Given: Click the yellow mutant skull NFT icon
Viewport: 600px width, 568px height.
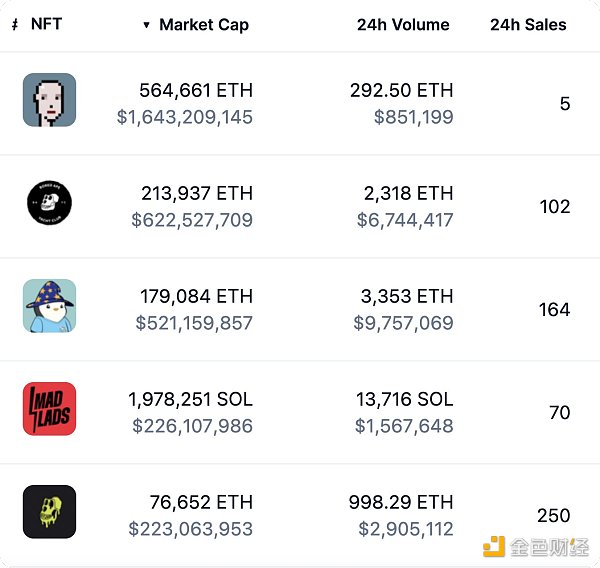Looking at the screenshot, I should 49,512.
